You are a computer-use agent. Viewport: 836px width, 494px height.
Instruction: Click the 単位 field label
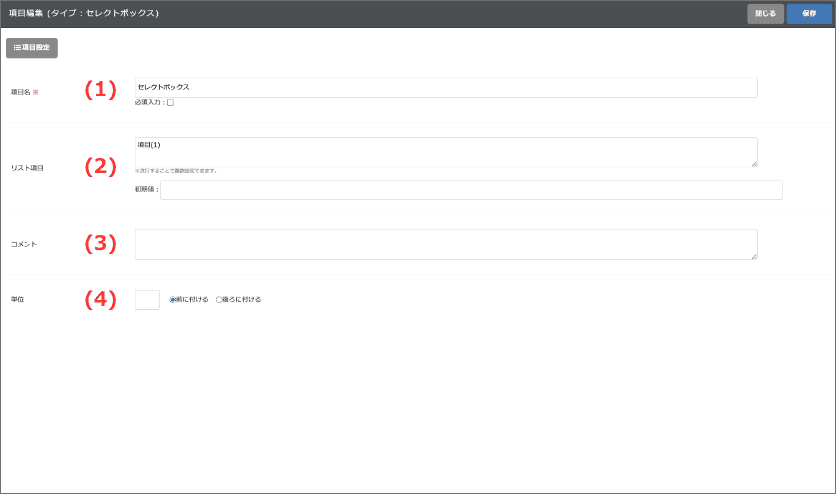click(18, 299)
